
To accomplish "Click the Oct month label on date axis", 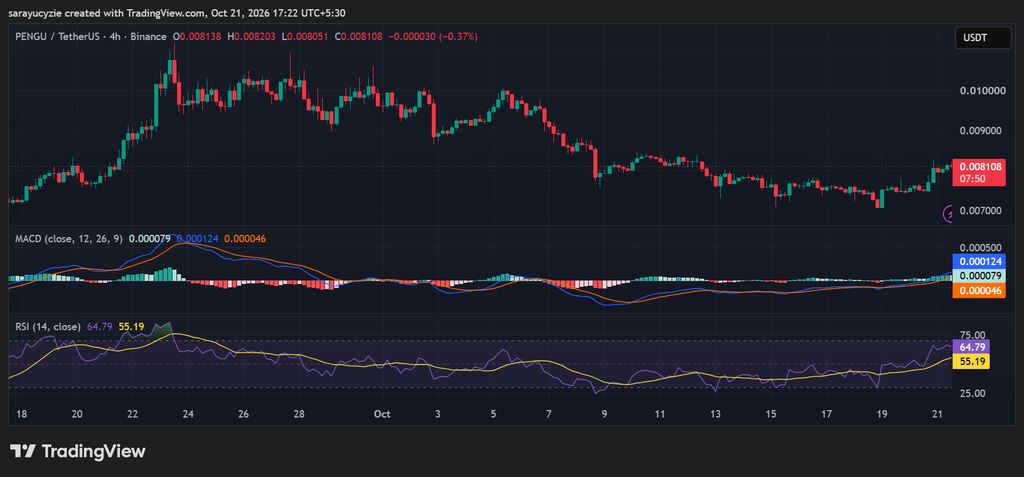I will (382, 414).
